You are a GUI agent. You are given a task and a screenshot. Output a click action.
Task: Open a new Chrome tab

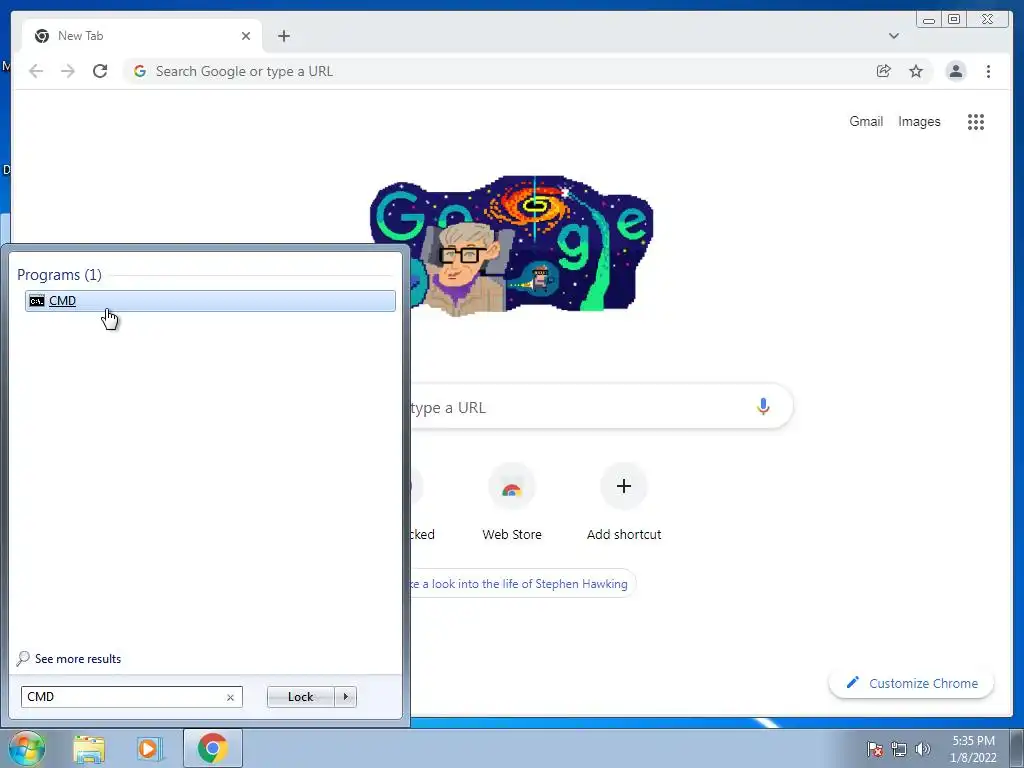point(283,36)
